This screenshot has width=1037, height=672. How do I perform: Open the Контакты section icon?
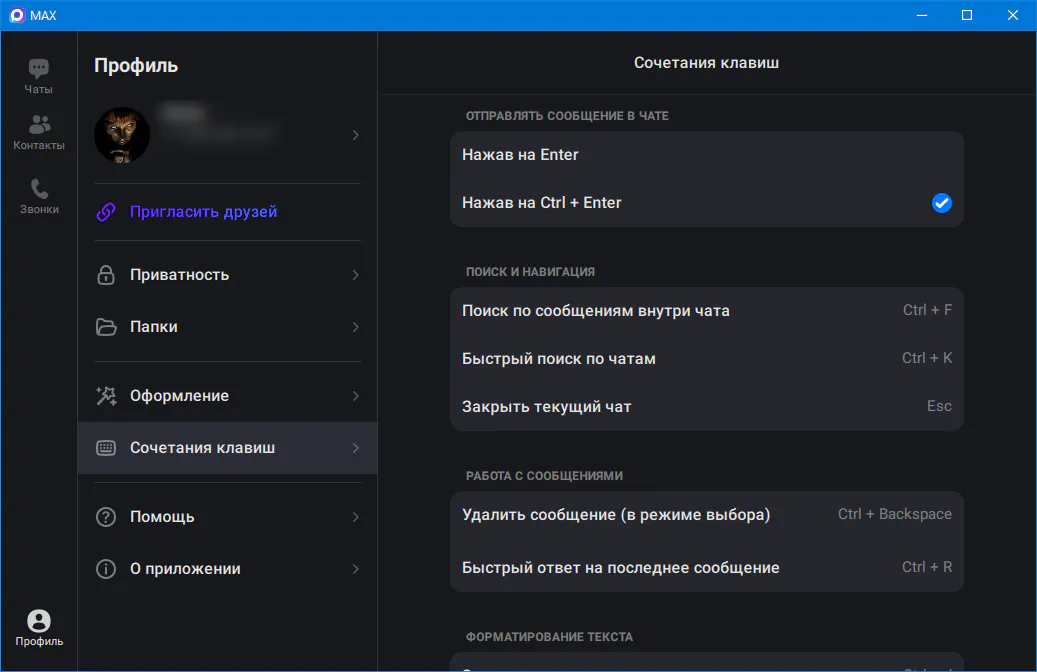(x=39, y=124)
